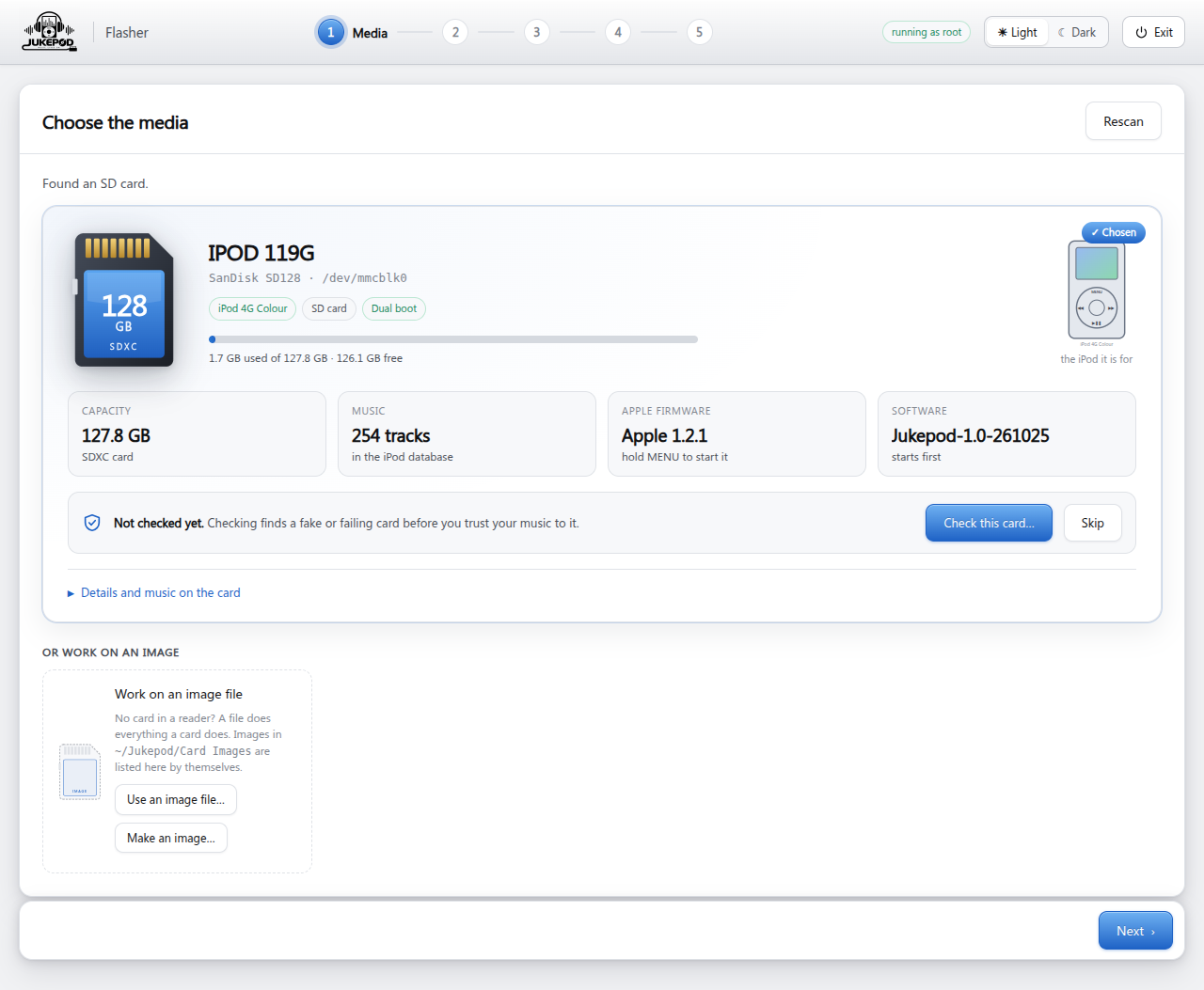The height and width of the screenshot is (990, 1204).
Task: Choose Use an image file
Action: coord(176,800)
